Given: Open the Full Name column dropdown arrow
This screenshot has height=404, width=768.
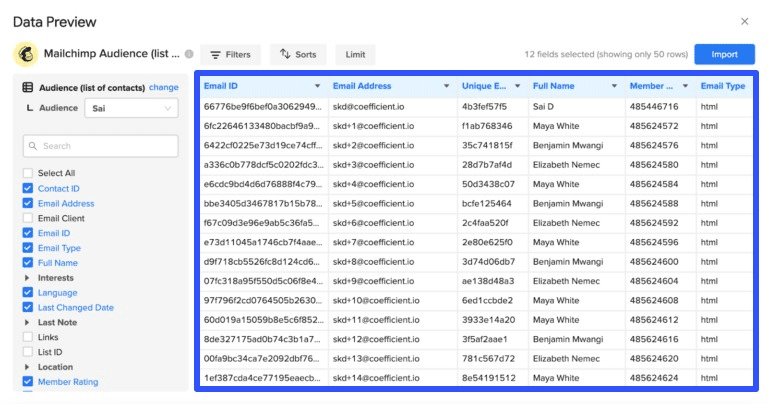Looking at the screenshot, I should pos(614,86).
